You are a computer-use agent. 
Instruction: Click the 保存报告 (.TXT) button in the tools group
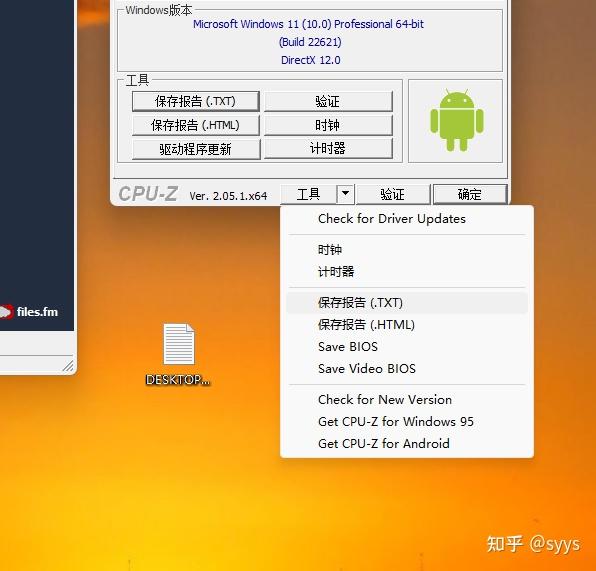click(x=196, y=101)
